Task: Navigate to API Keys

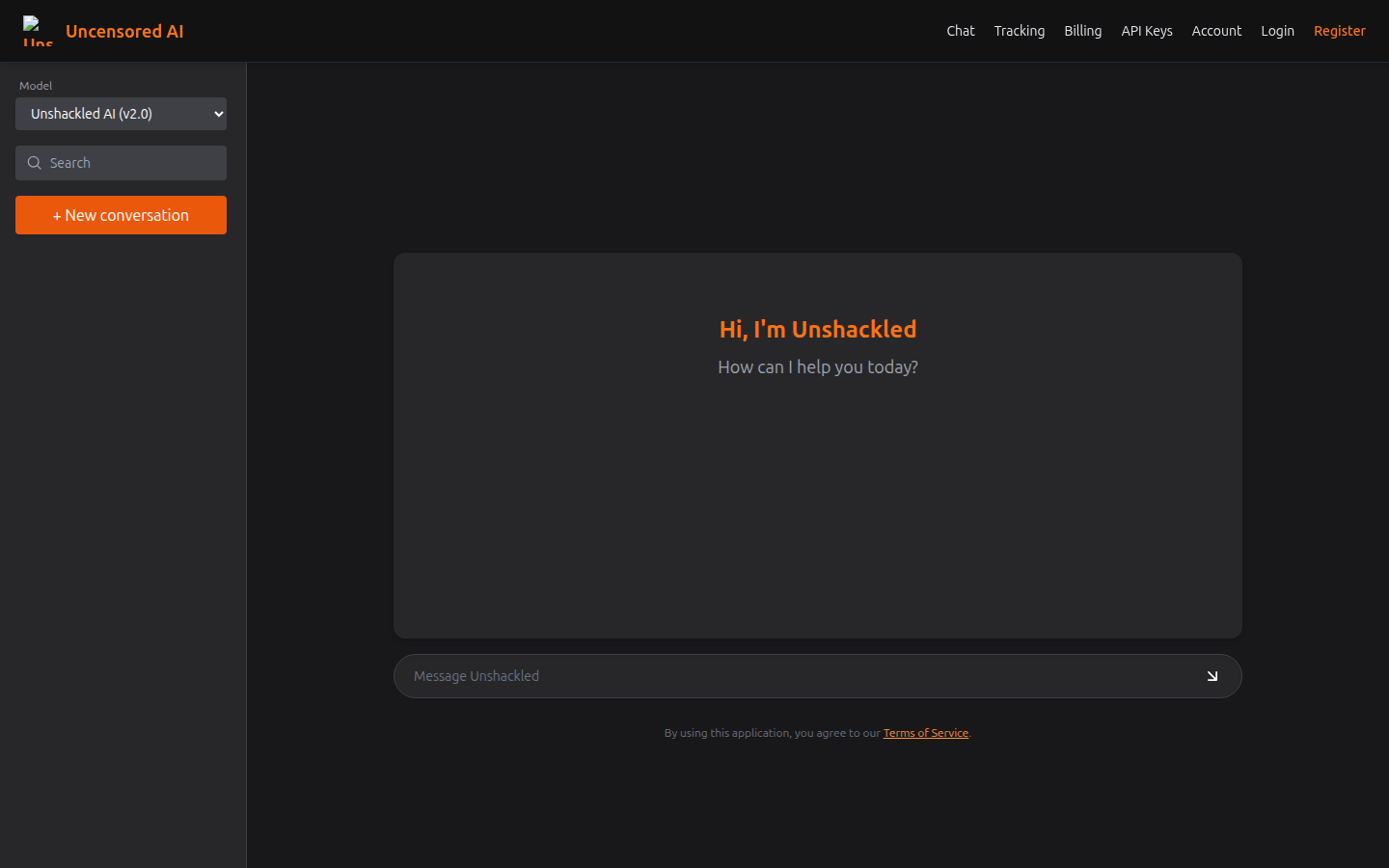Action: (1146, 31)
